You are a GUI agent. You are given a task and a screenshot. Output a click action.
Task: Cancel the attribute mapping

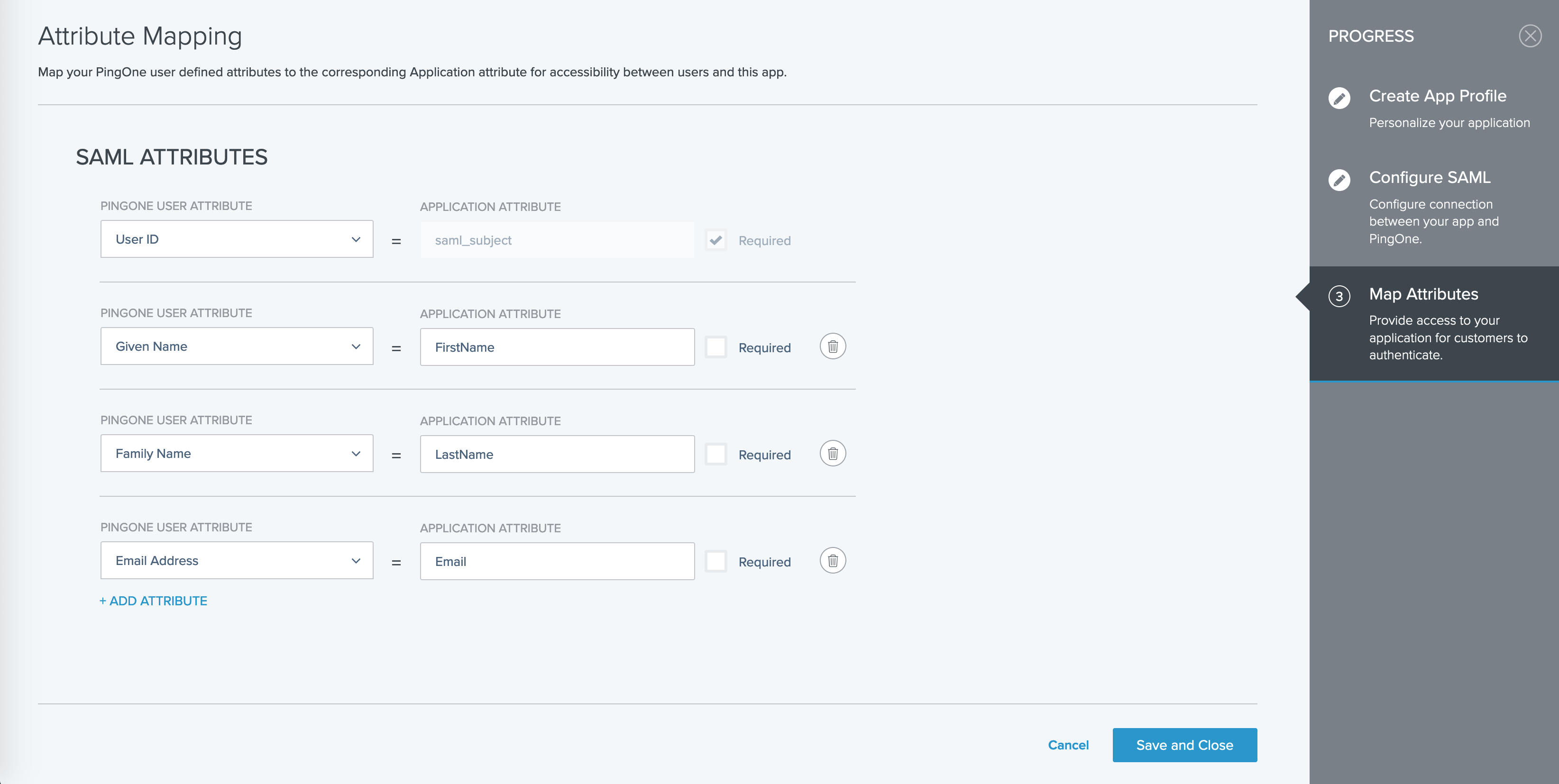point(1068,745)
